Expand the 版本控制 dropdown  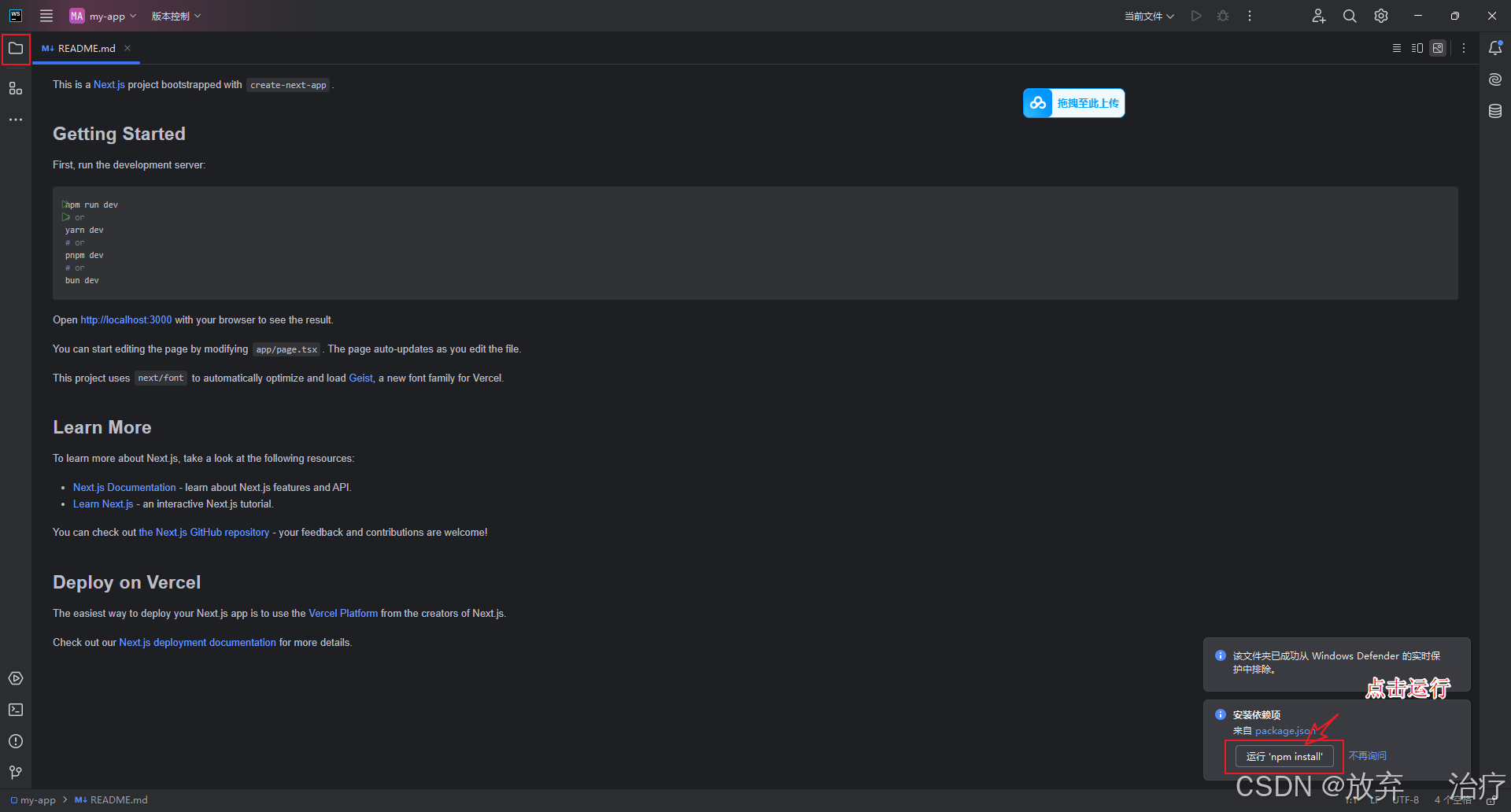[176, 16]
